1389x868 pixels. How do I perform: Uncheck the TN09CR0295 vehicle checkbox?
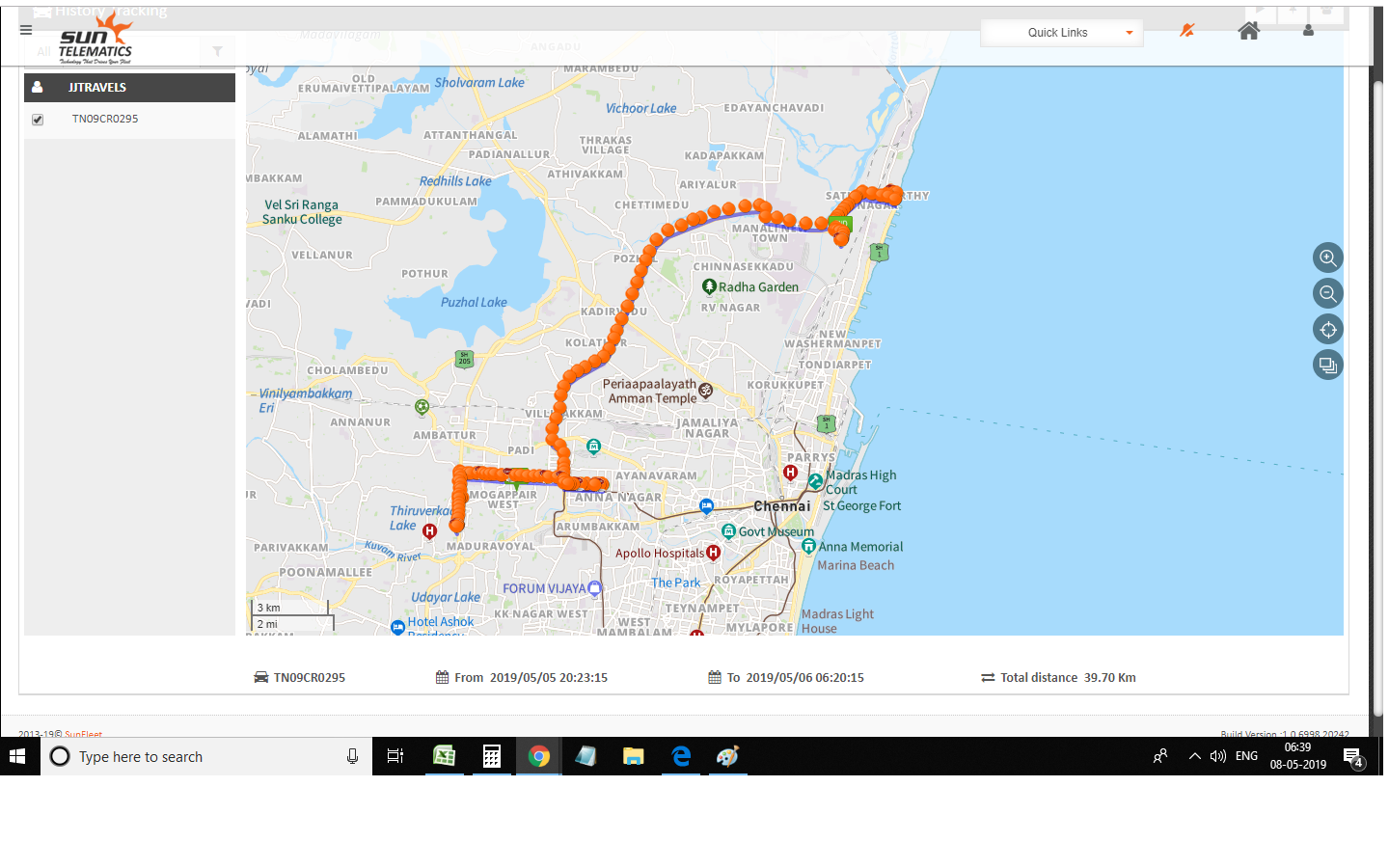(38, 120)
